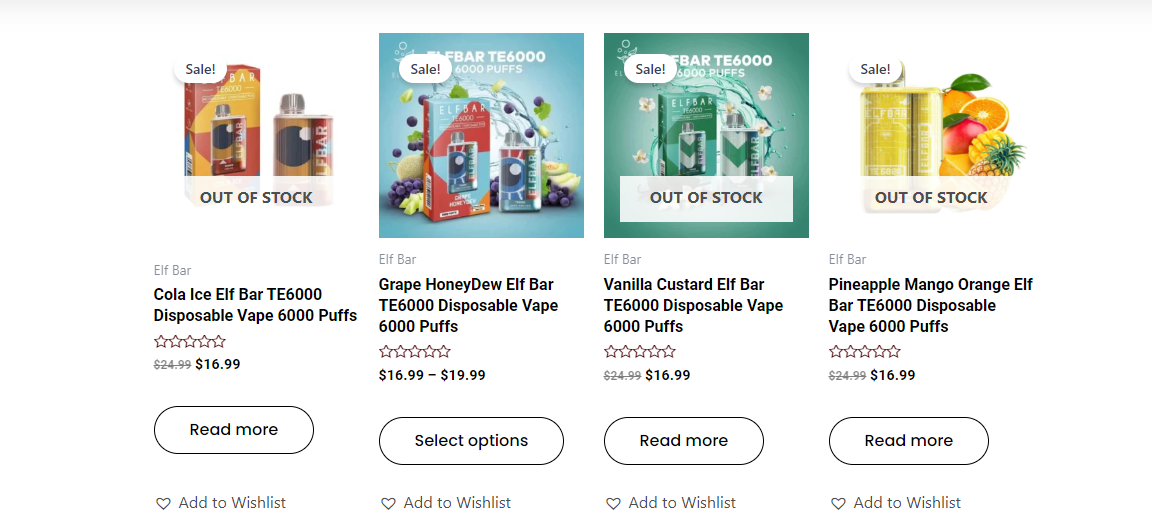
Task: Add Pineapple Mango Orange to Wishlist text link
Action: coord(907,504)
